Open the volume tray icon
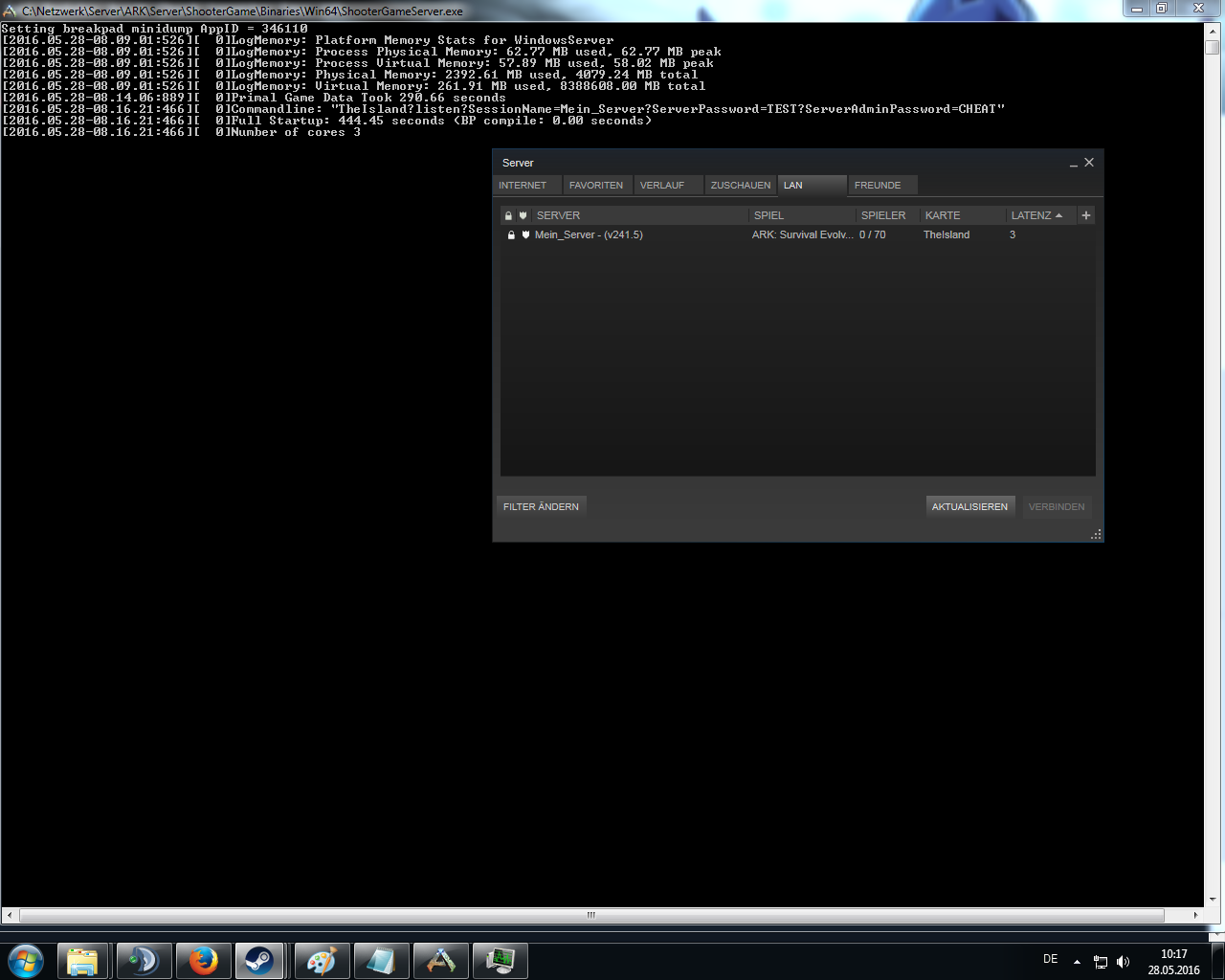This screenshot has width=1225, height=980. (x=1123, y=962)
